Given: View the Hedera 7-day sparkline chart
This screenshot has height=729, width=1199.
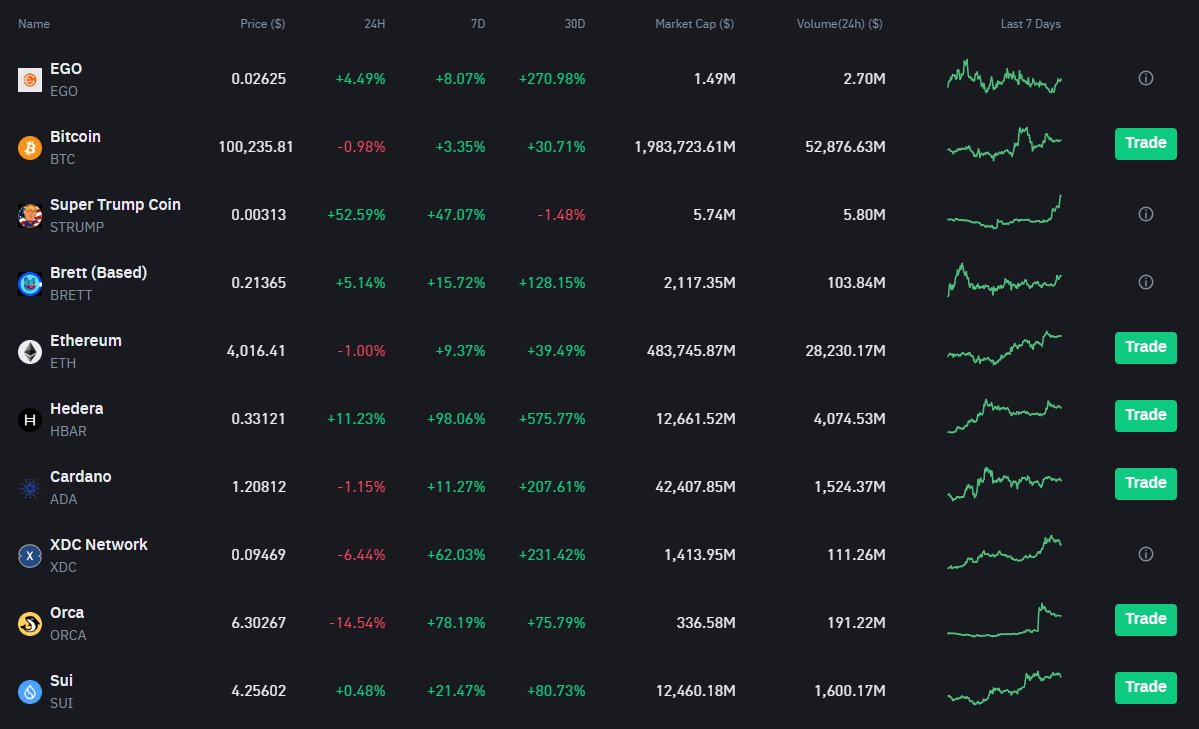Looking at the screenshot, I should tap(1004, 416).
